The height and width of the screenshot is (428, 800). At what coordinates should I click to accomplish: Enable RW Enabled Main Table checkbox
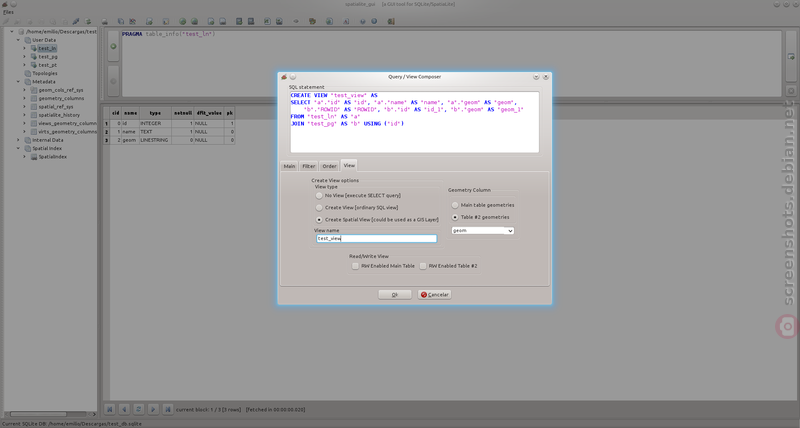(355, 266)
